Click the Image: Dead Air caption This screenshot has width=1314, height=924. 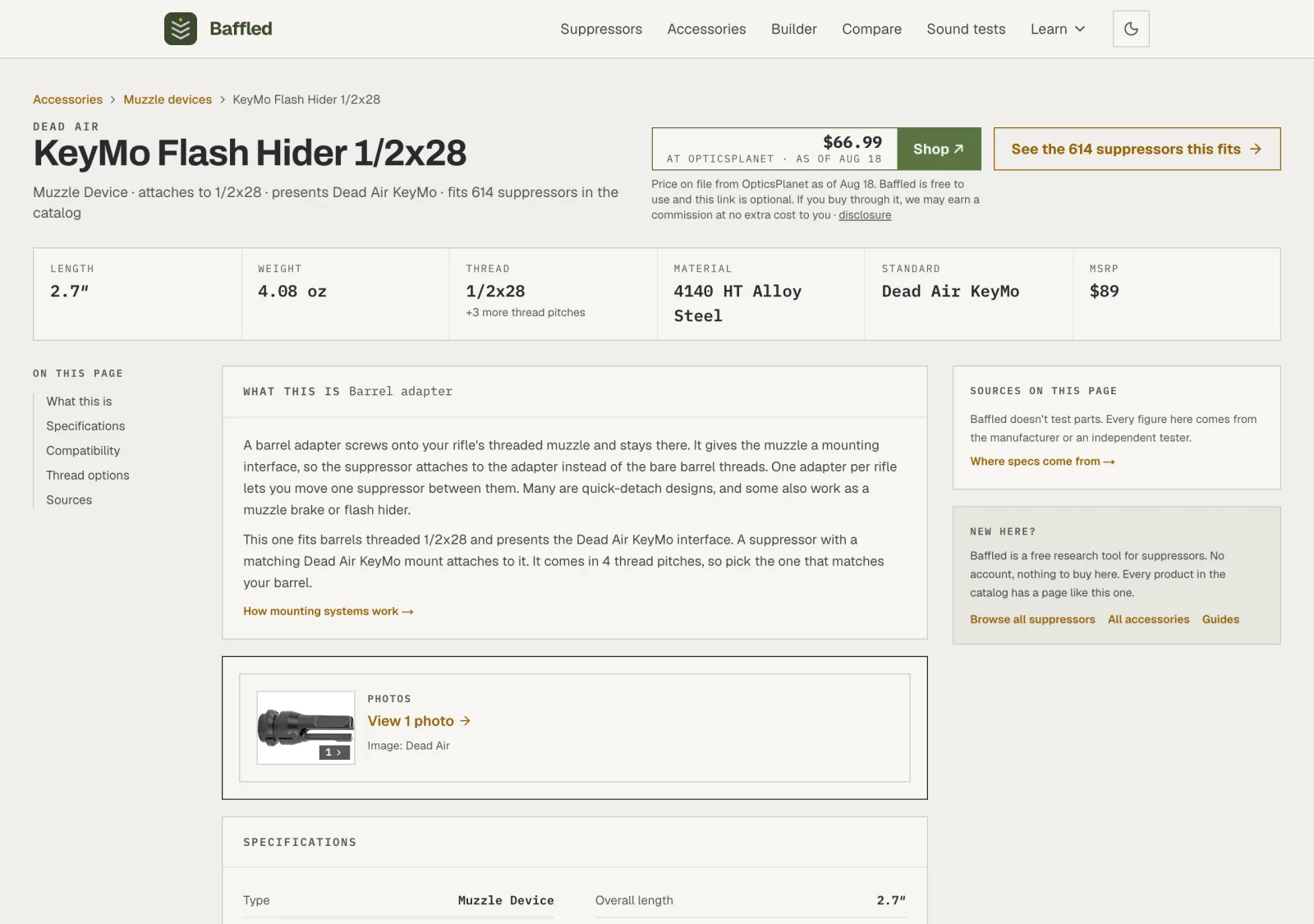[x=408, y=746]
